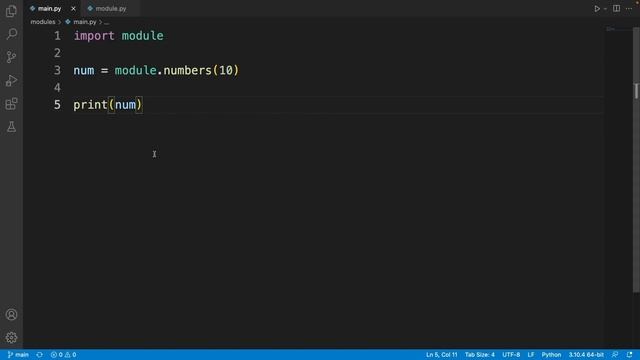Open the Extensions view

click(11, 104)
